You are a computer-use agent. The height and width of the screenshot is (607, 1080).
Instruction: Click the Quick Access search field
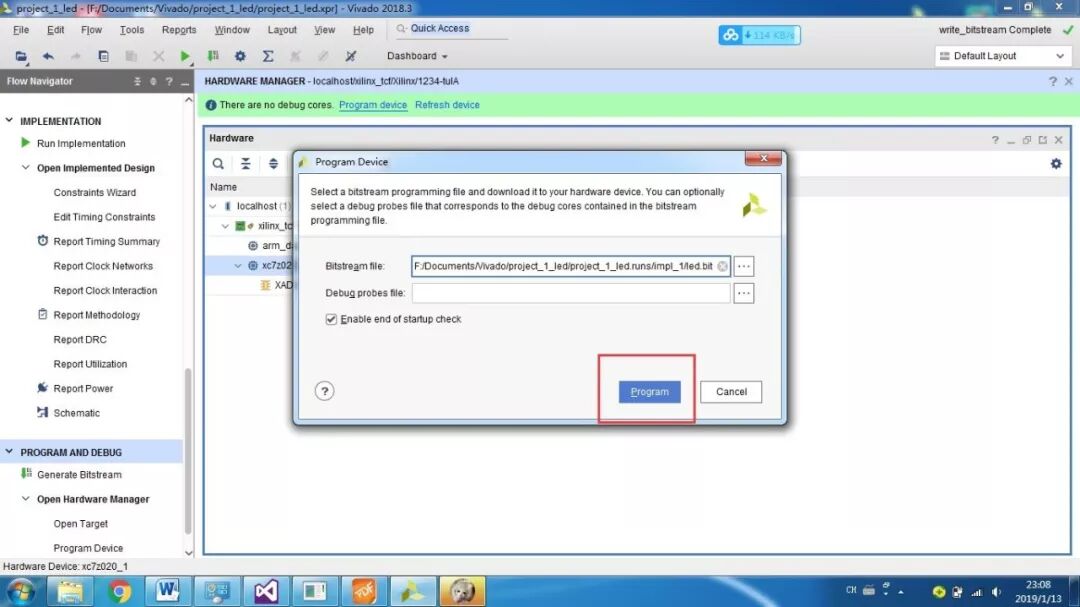tap(451, 28)
